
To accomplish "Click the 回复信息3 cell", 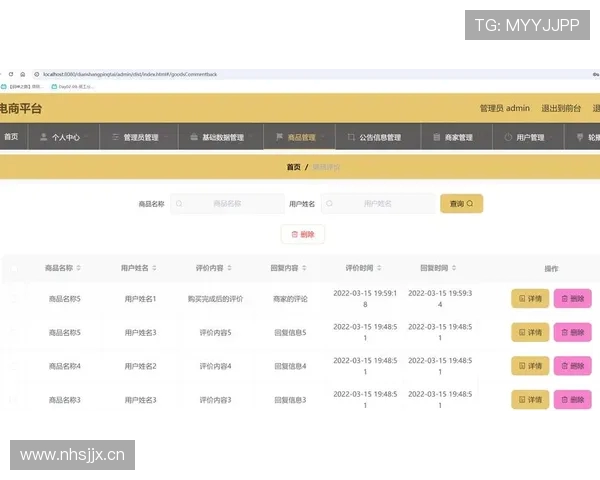I will pos(290,400).
